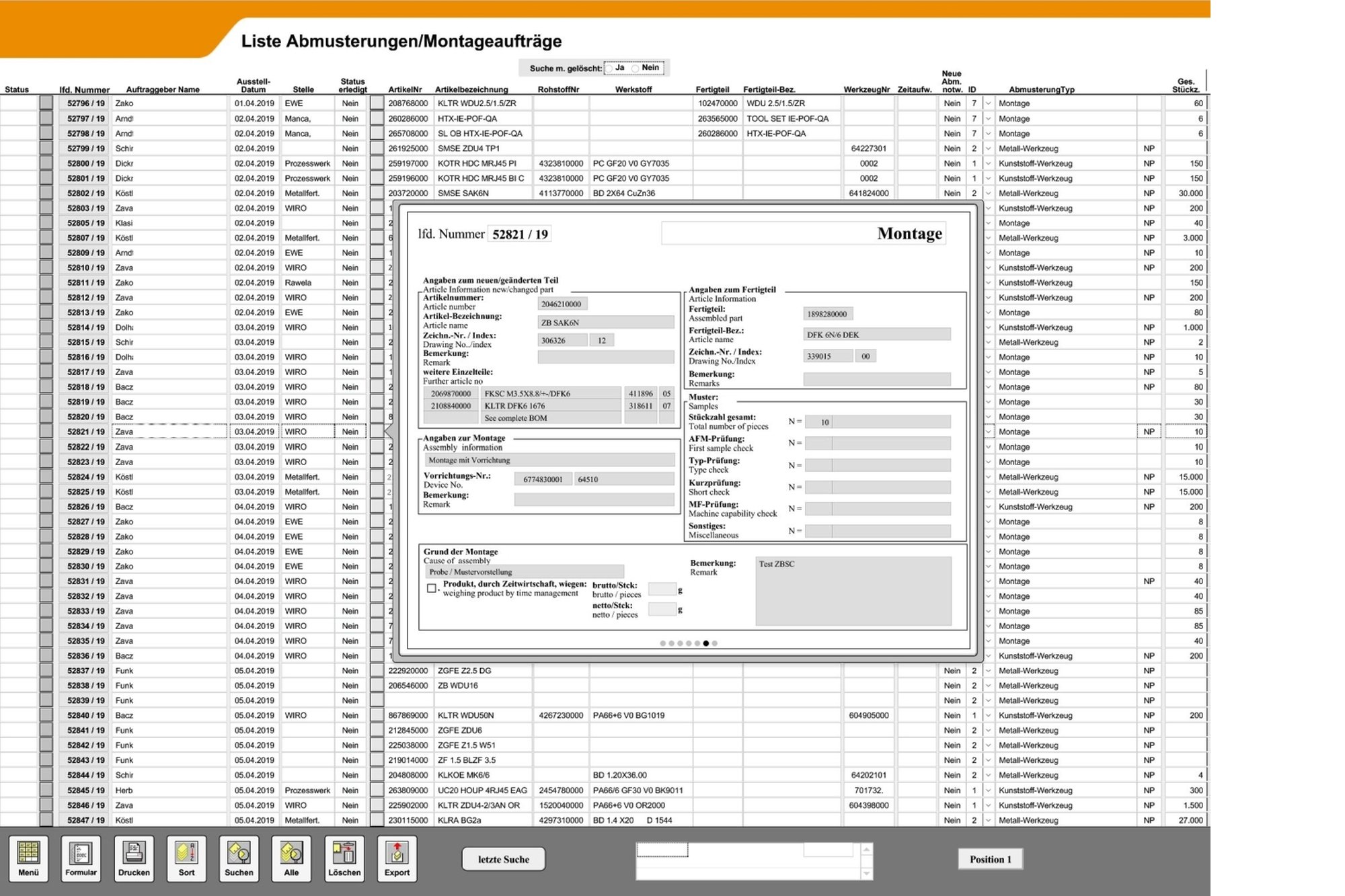Open the Suchen search icon
Screen dimensions: 1345x896
click(x=239, y=858)
